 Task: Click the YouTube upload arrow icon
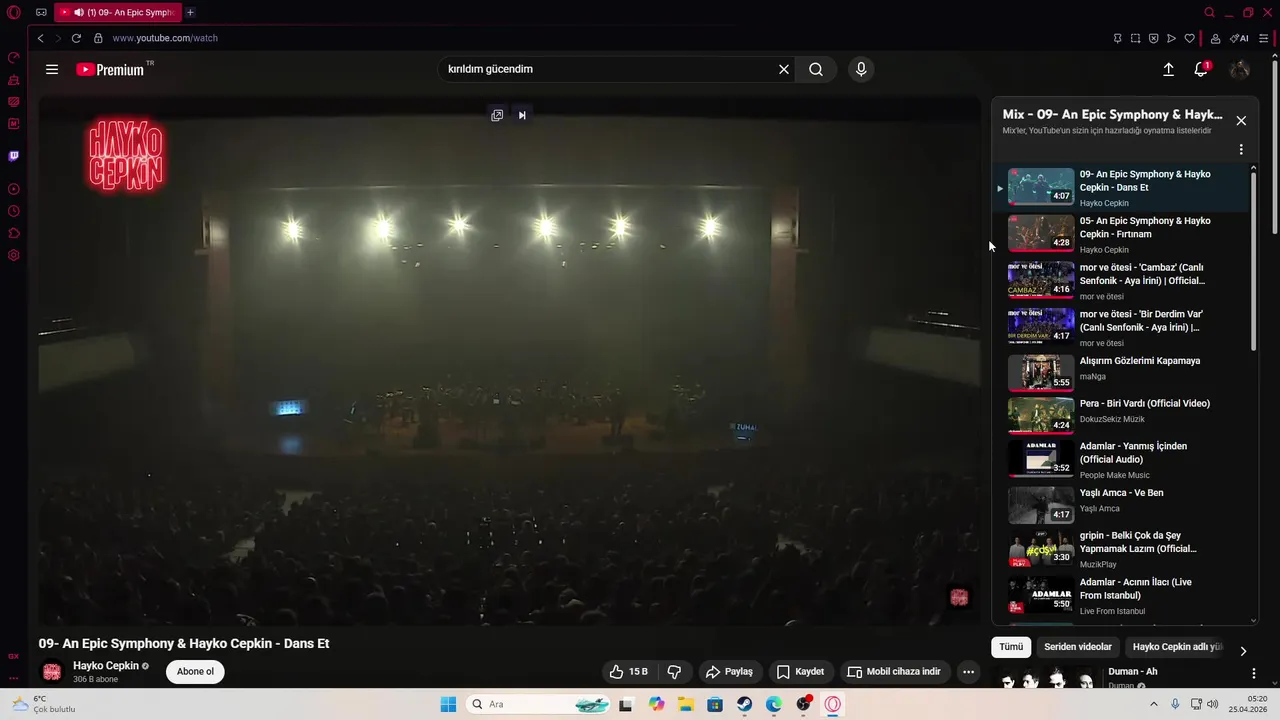pos(1168,69)
